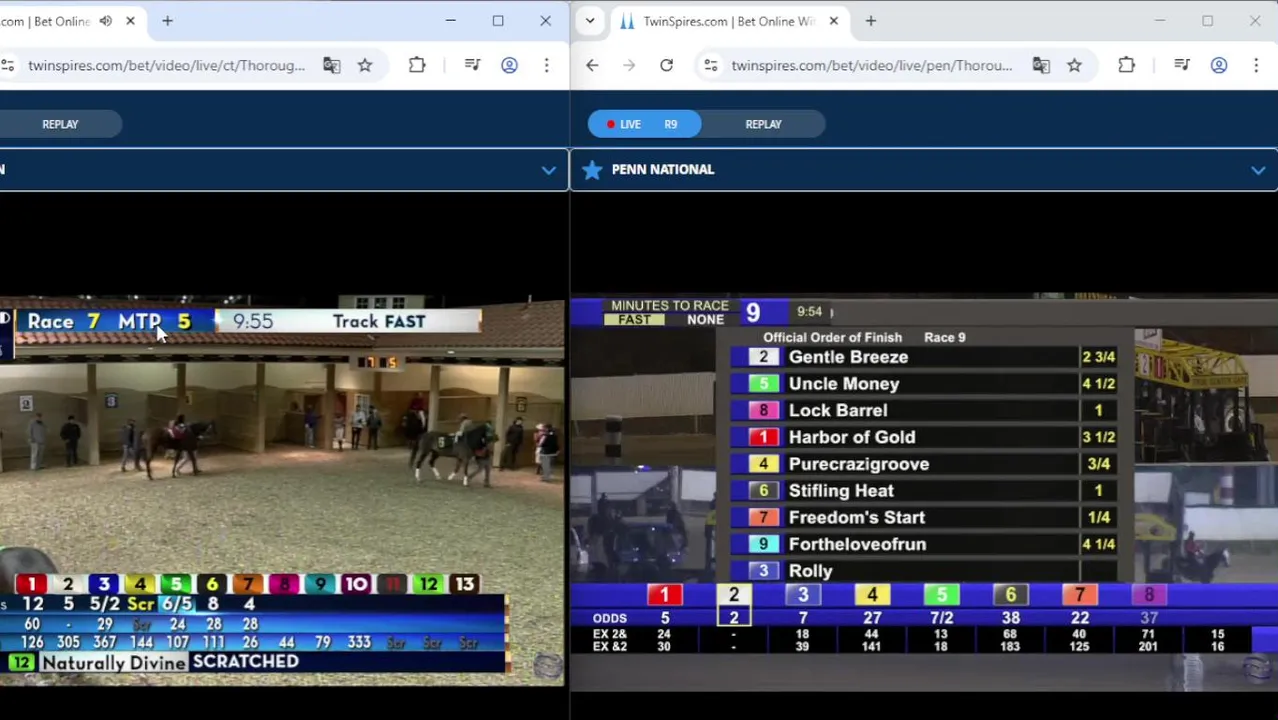The height and width of the screenshot is (720, 1278).
Task: Click the Track FAST label on left video
Action: pyautogui.click(x=379, y=322)
